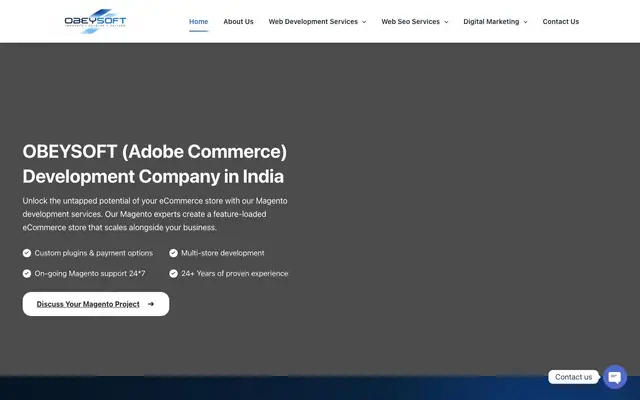The image size is (640, 400).
Task: Click the arrow icon in Discuss button
Action: tap(151, 304)
